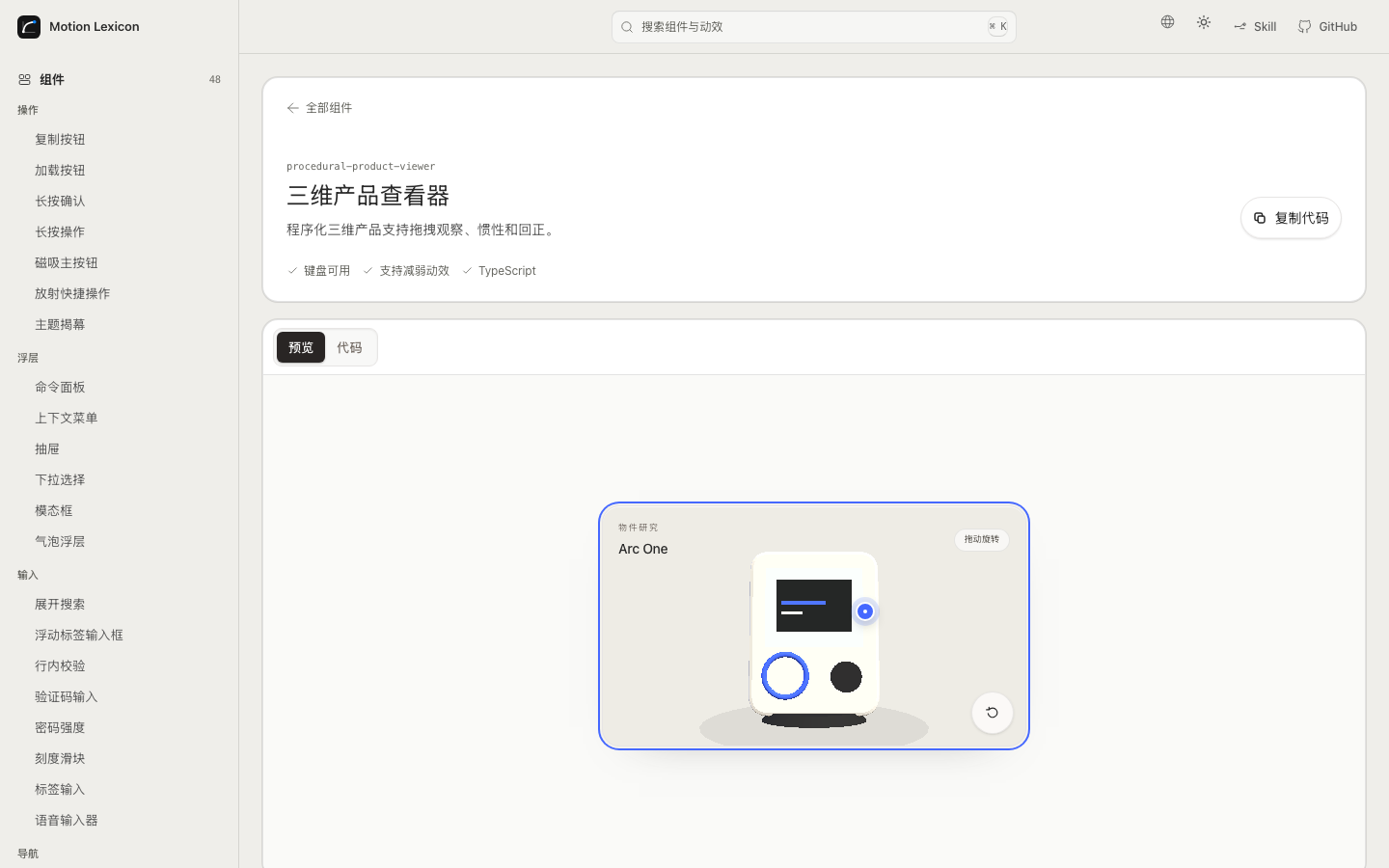The image size is (1389, 868).
Task: Click the 组件 sidebar section icon
Action: [x=25, y=80]
